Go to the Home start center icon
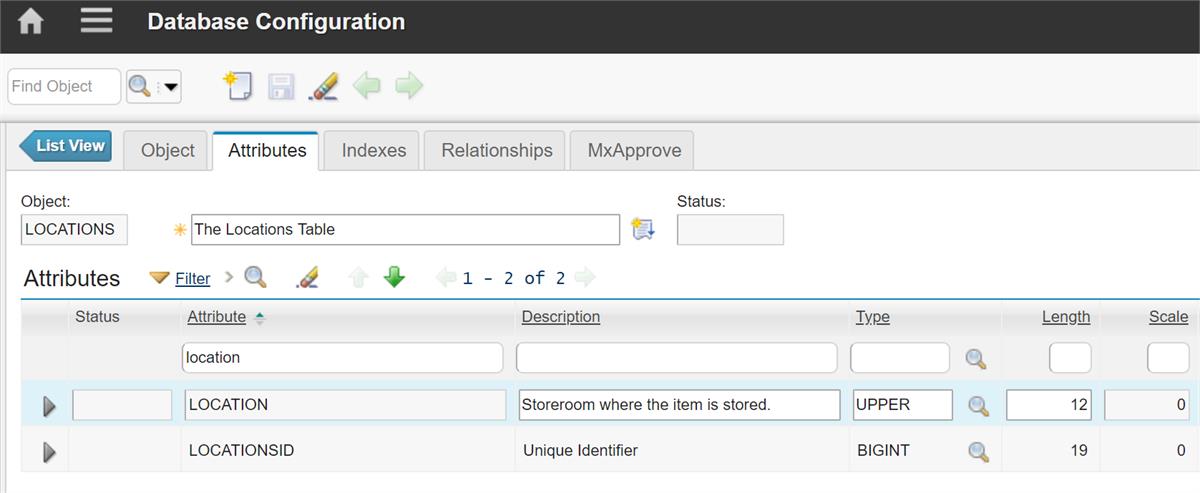 [31, 21]
